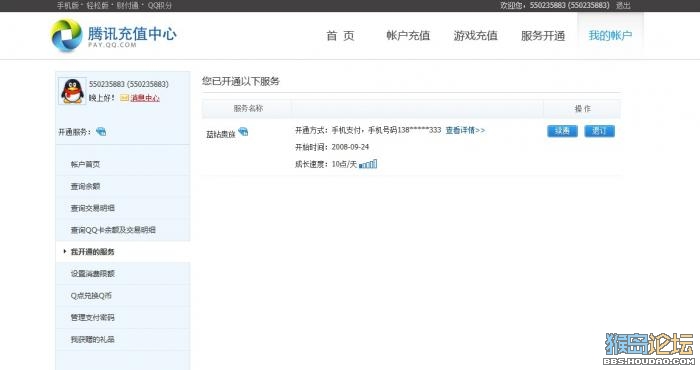Click the 服务名称 column header
700x370 pixels.
[248, 108]
